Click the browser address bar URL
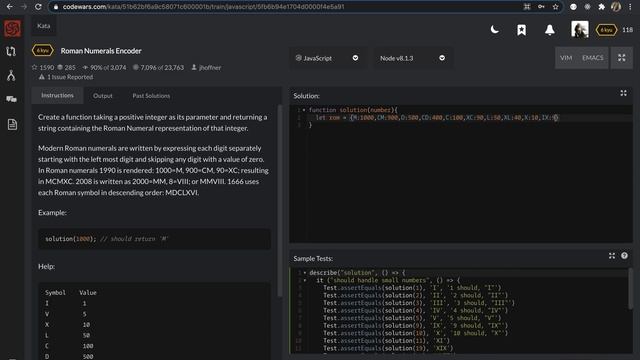 [204, 7]
